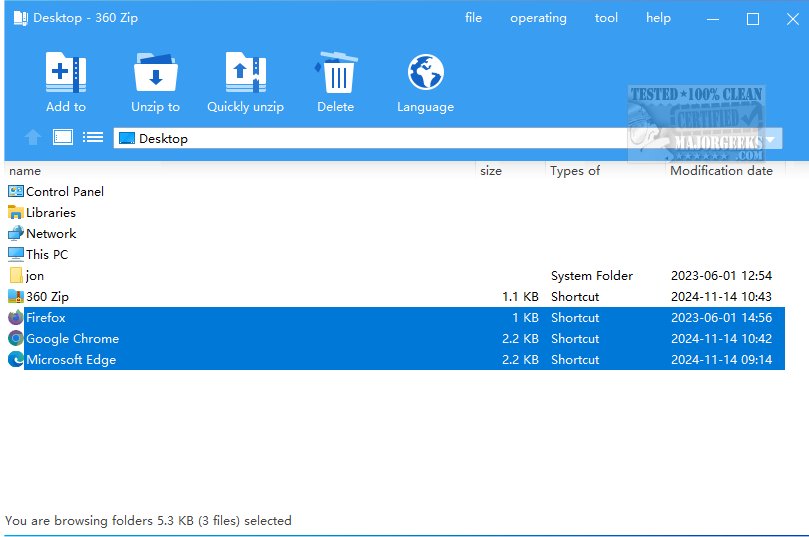Switch to list view mode
Image resolution: width=809 pixels, height=537 pixels.
(93, 137)
